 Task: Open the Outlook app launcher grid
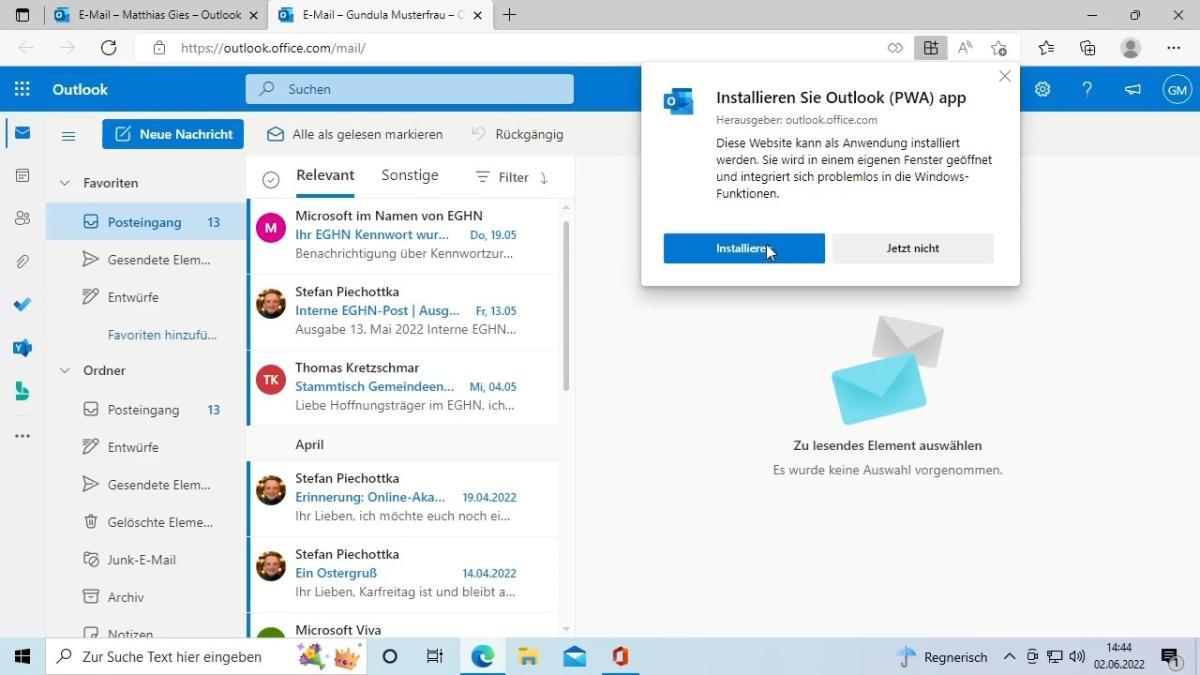click(22, 89)
